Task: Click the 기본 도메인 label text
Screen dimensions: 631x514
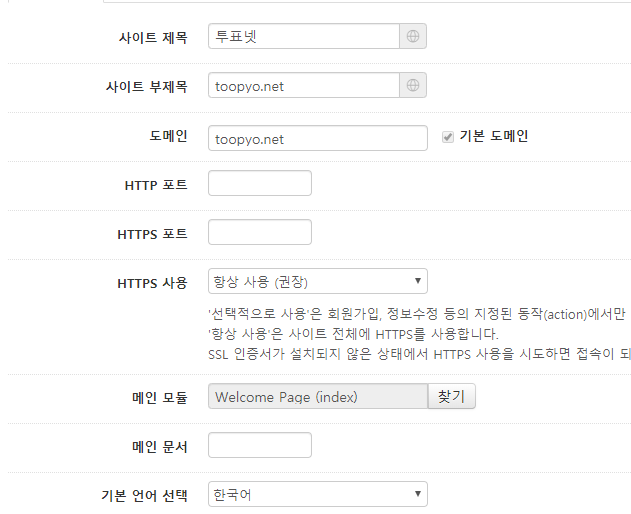Action: coord(494,136)
